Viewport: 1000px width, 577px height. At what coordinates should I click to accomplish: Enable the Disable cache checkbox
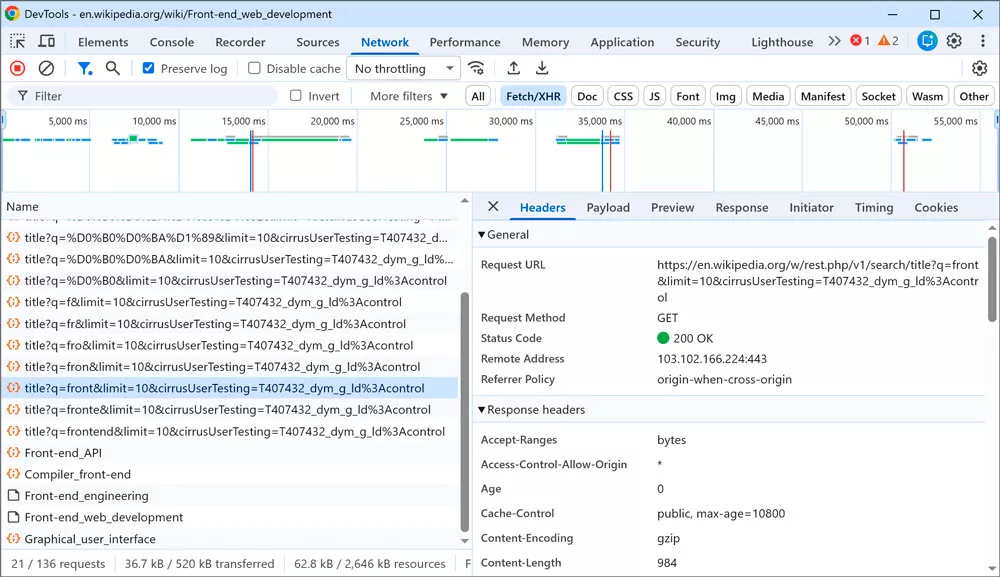(x=254, y=68)
